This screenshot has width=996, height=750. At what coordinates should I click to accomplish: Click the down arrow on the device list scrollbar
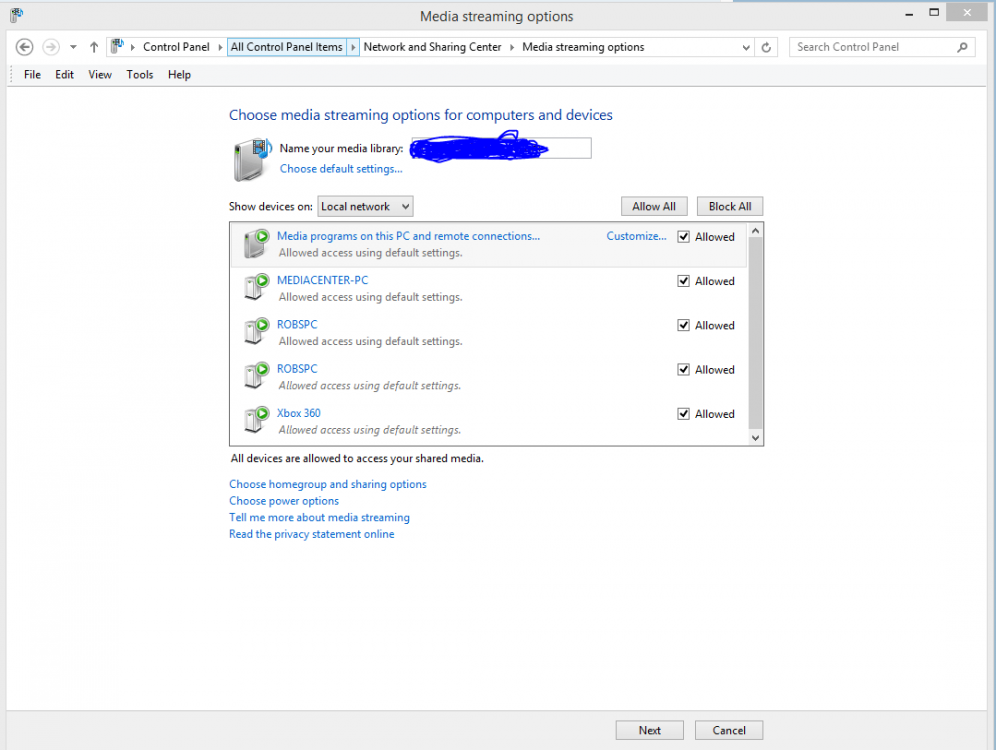tap(755, 437)
